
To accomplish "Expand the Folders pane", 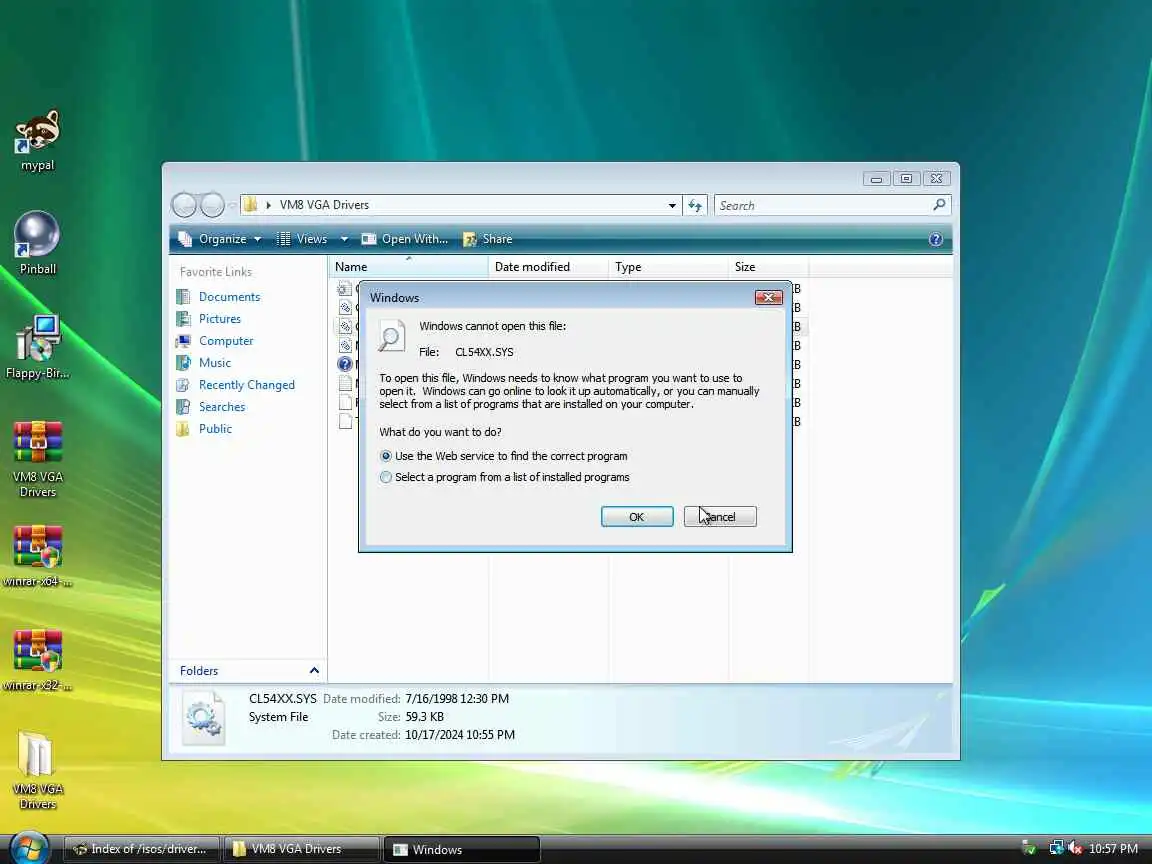I will (314, 671).
